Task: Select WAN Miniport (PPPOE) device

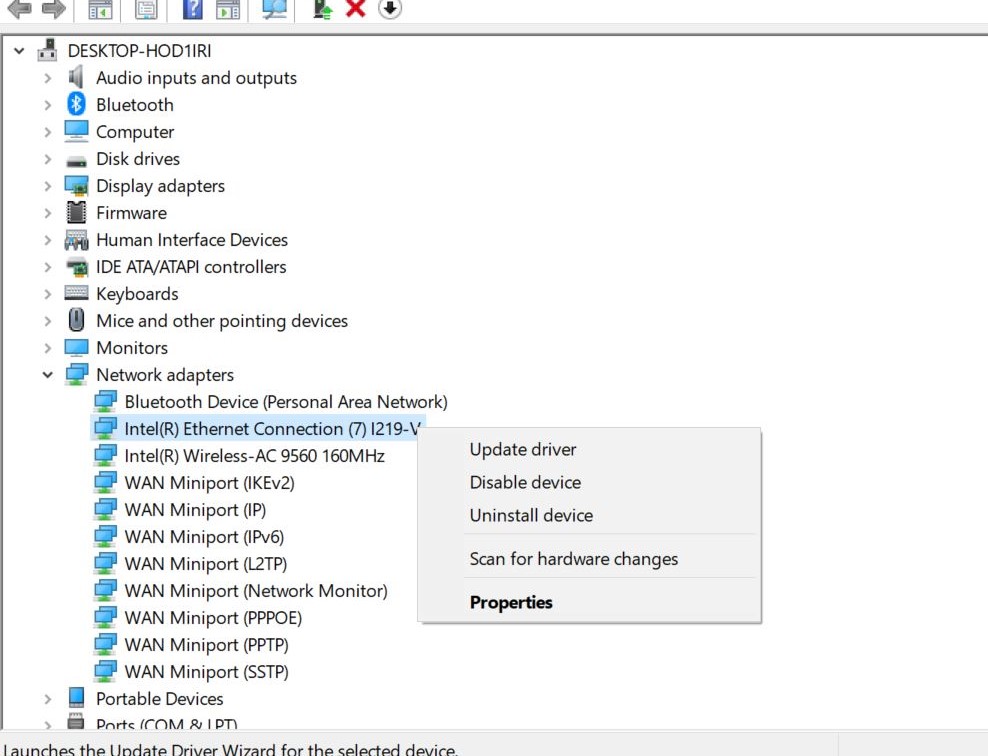Action: click(x=213, y=618)
